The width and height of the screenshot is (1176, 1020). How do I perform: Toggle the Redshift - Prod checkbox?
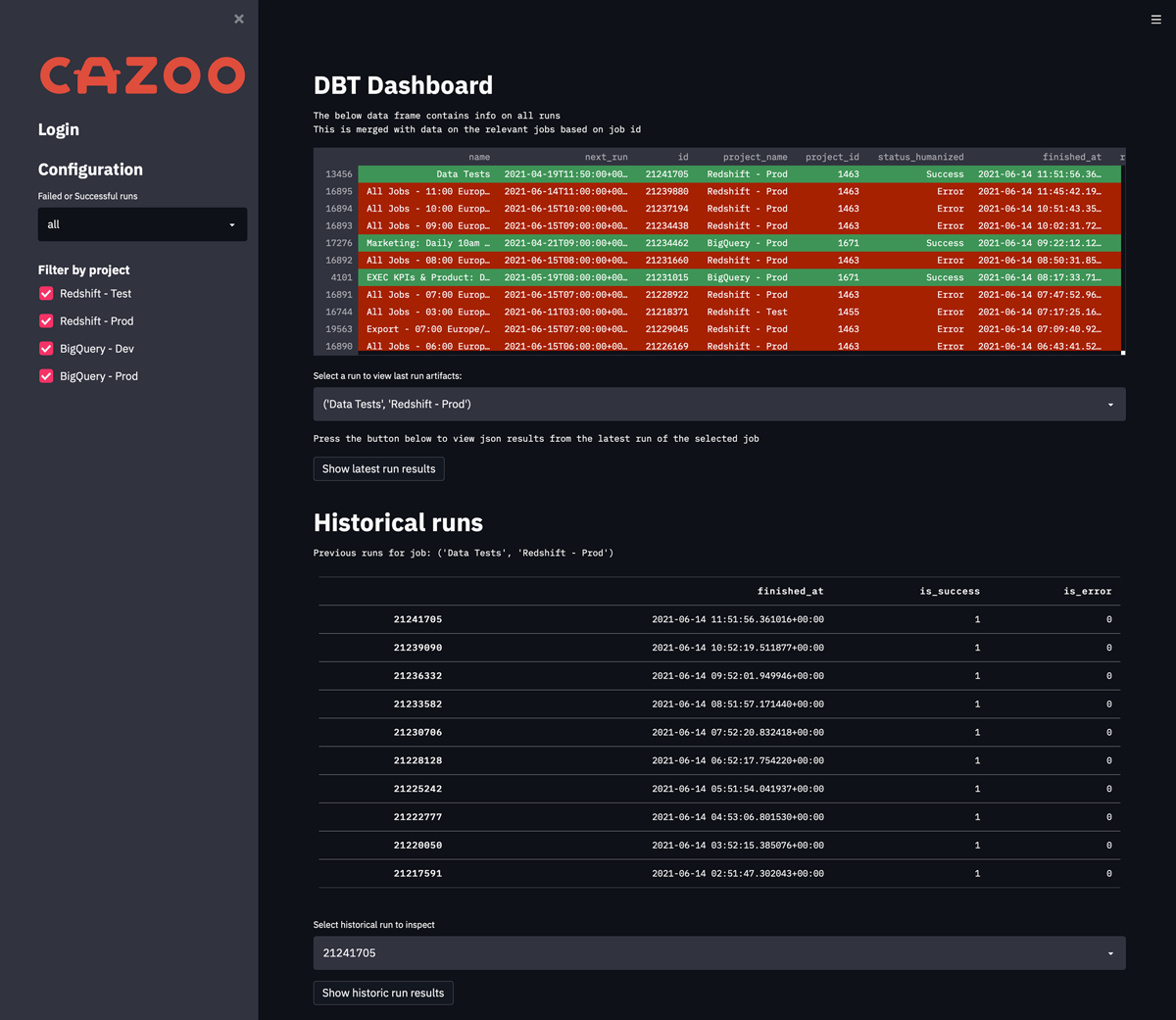point(46,321)
